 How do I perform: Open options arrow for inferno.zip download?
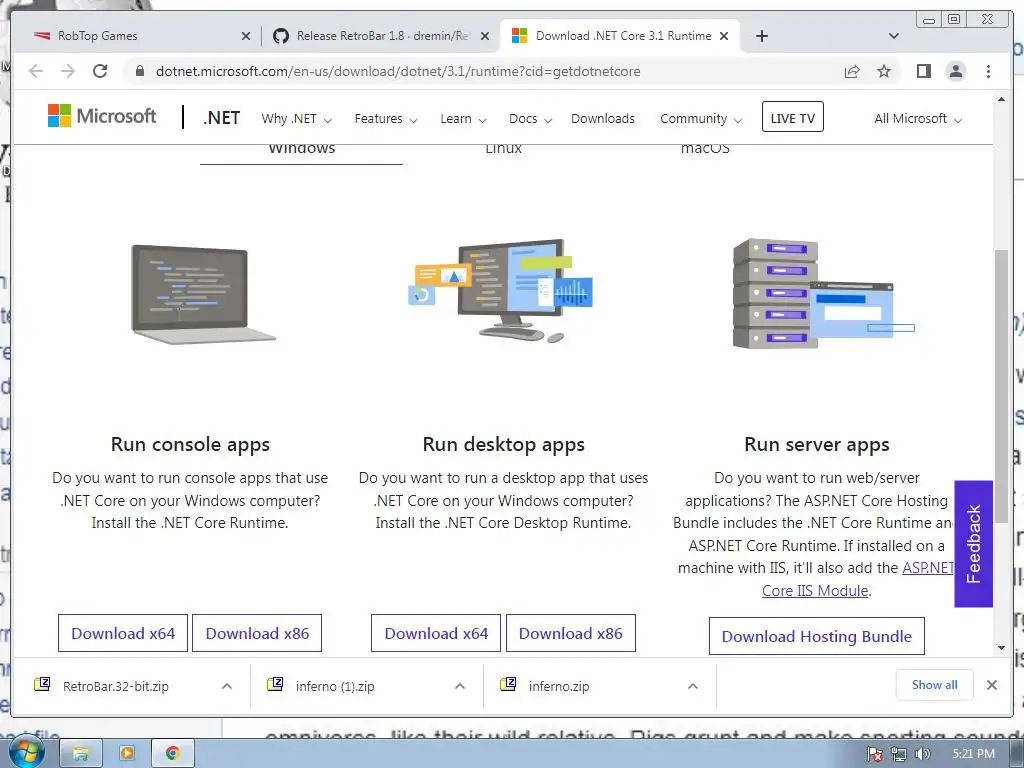(x=693, y=686)
